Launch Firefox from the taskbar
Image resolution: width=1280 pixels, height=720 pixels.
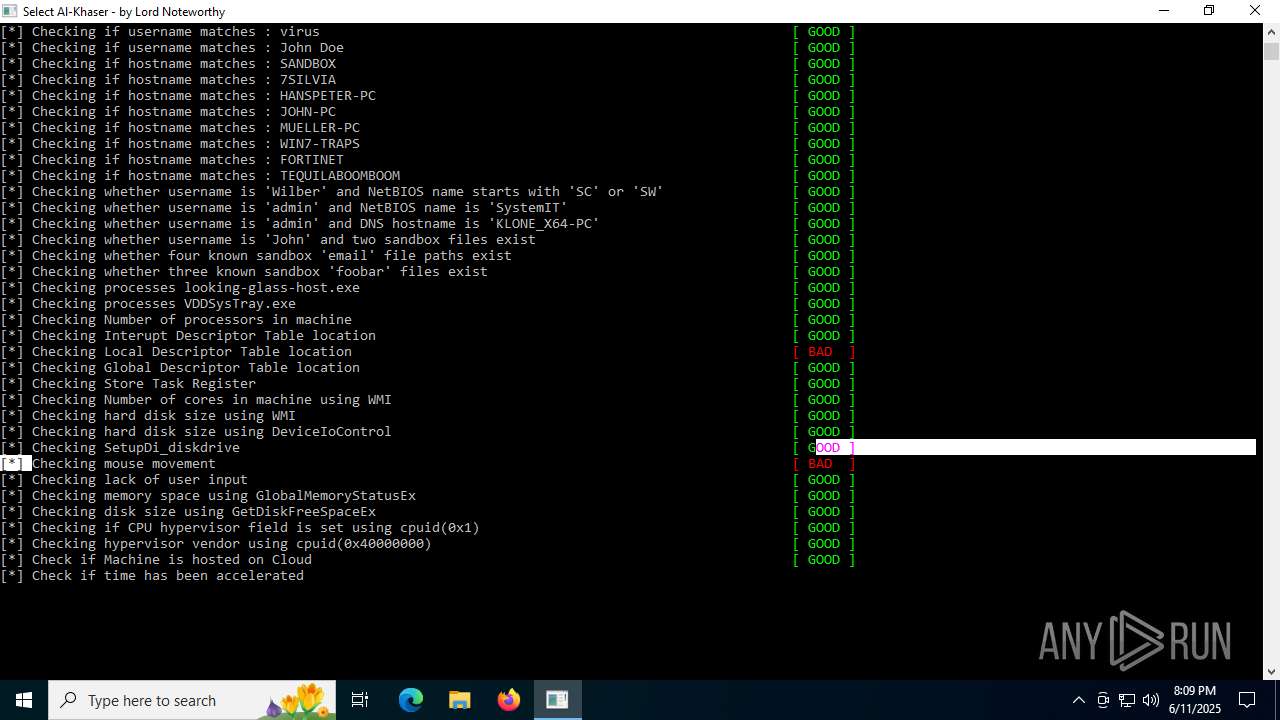509,700
